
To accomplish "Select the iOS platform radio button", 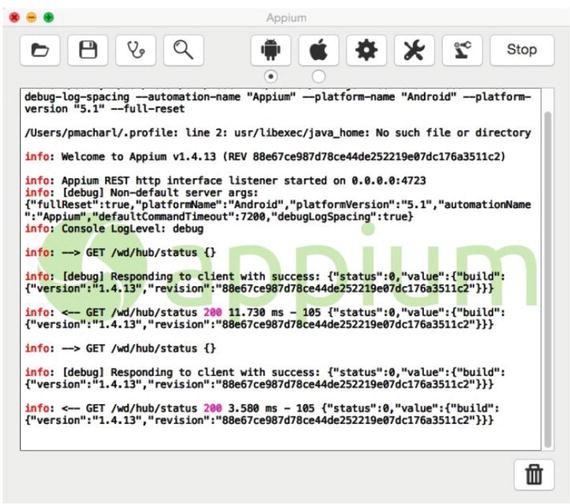I will tap(319, 77).
